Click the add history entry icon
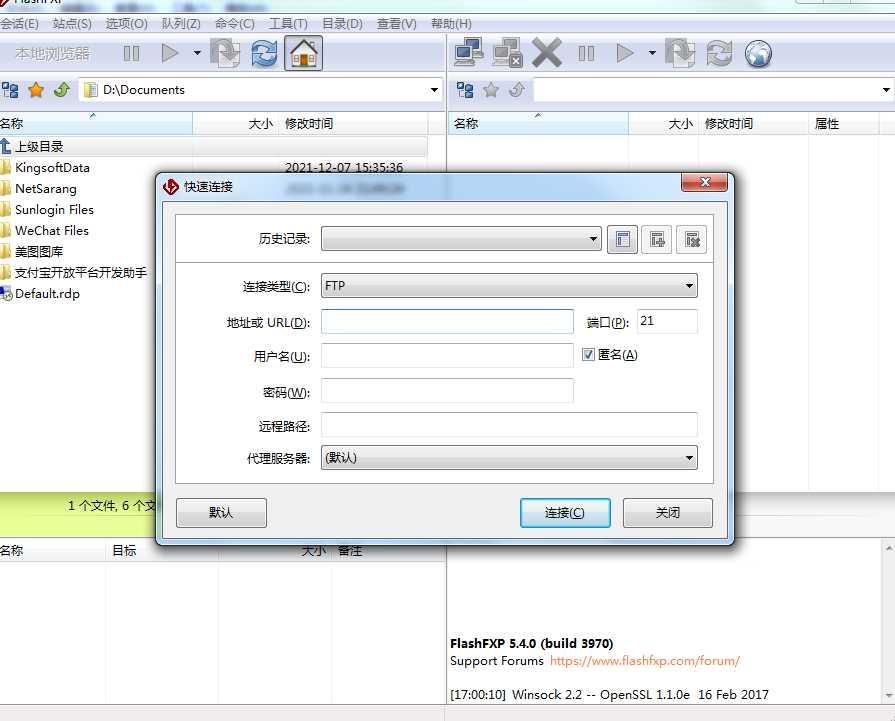The width and height of the screenshot is (895, 721). (657, 239)
